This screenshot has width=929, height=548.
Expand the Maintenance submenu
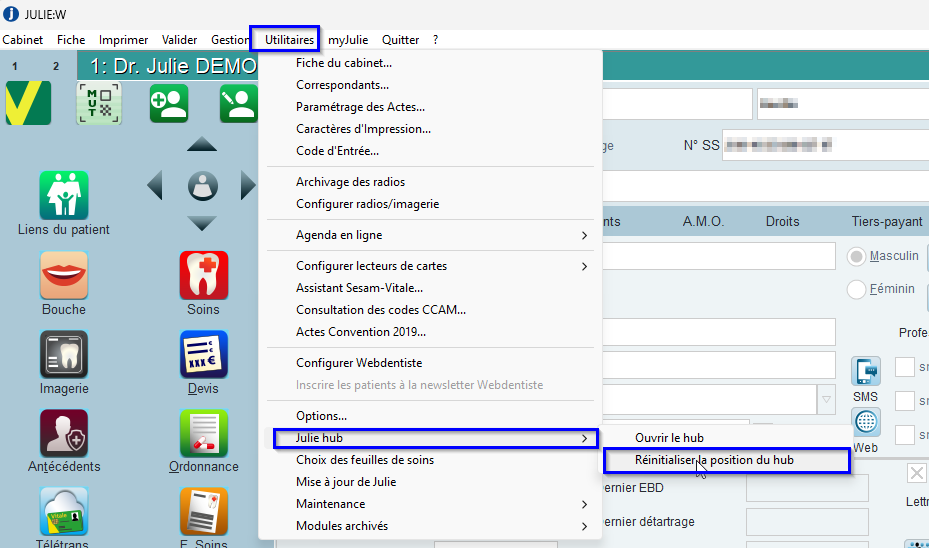pyautogui.click(x=584, y=504)
